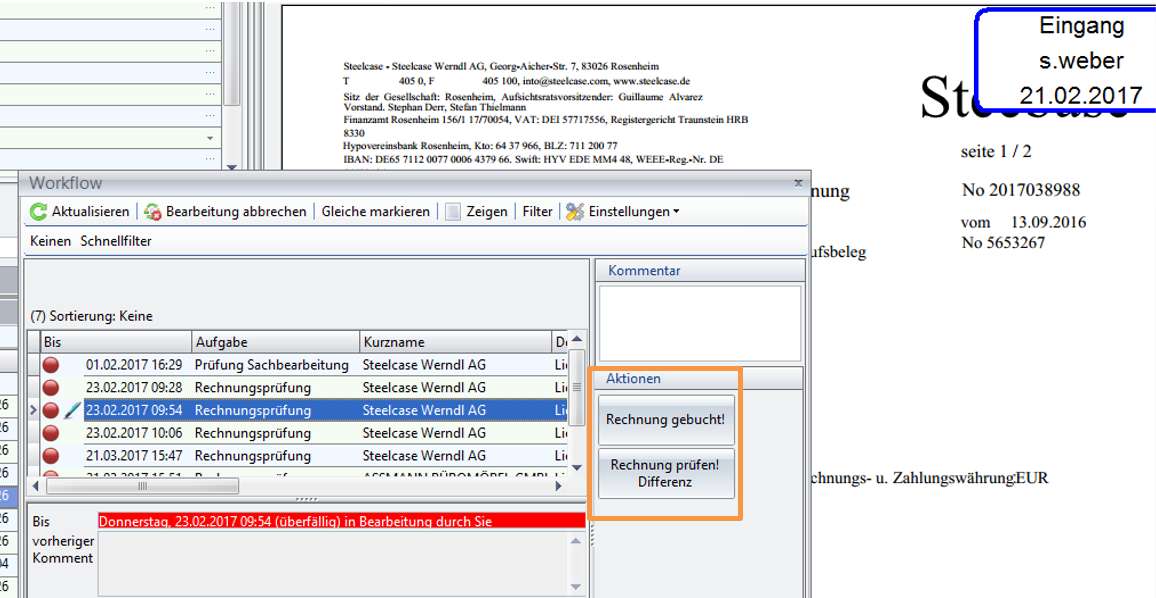The height and width of the screenshot is (598, 1156).
Task: Click the task table's horizontal scrollbar thumb
Action: click(x=142, y=486)
